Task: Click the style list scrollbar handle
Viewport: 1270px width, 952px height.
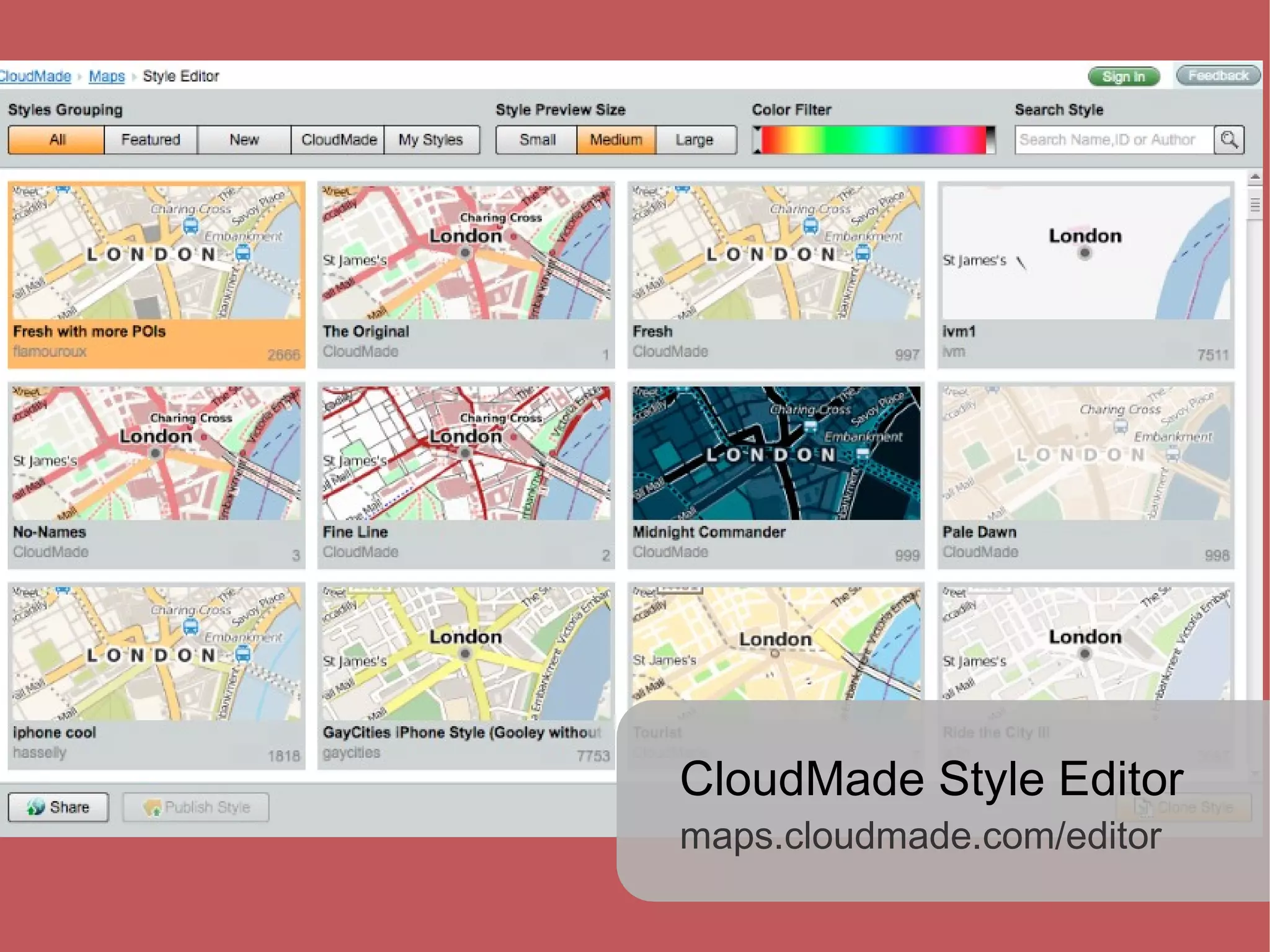Action: tap(1254, 205)
